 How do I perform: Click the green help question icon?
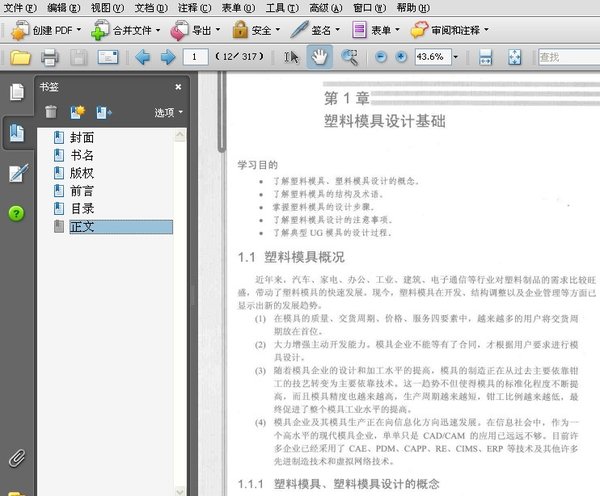[x=16, y=213]
